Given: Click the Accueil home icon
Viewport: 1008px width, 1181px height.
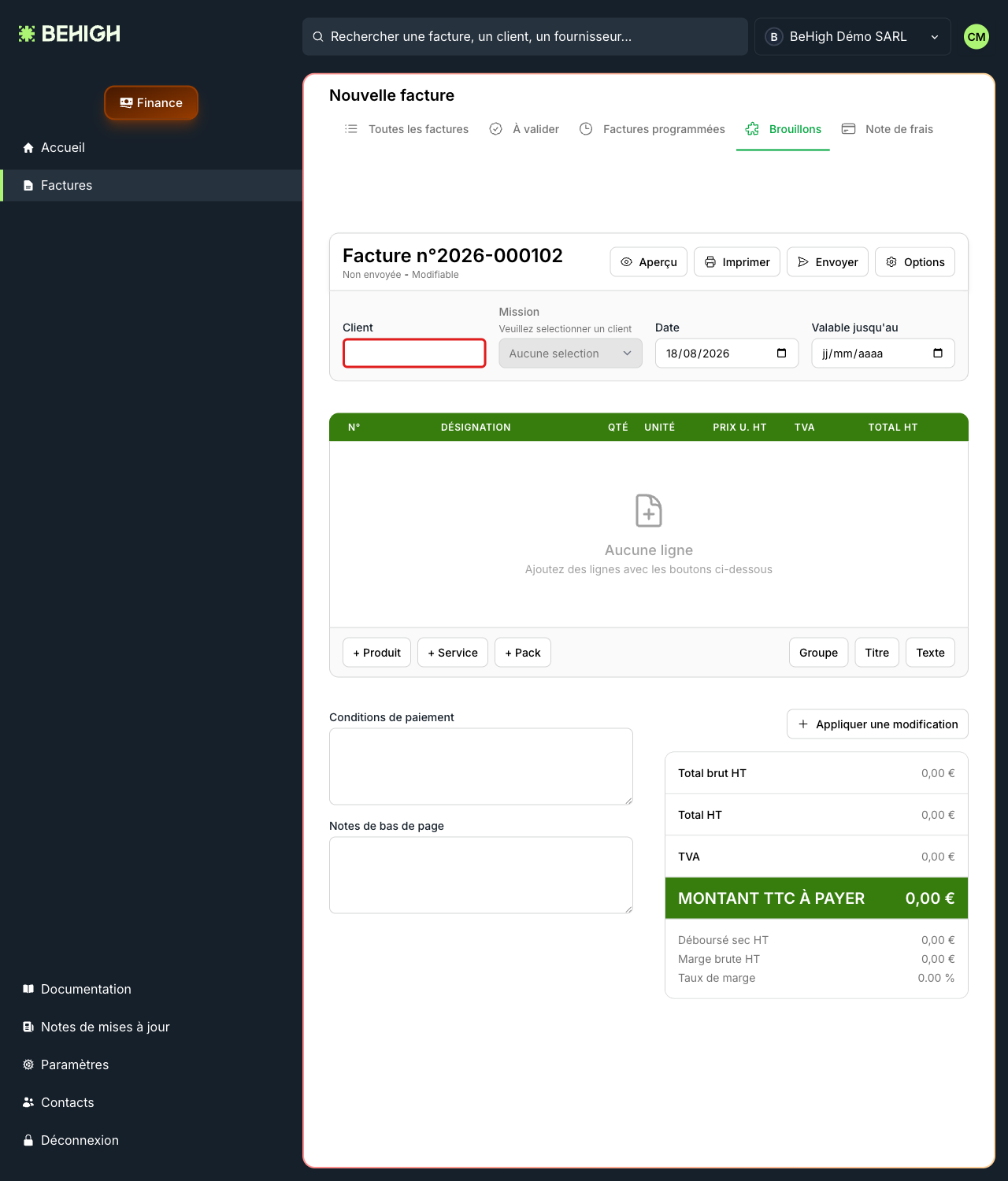Looking at the screenshot, I should coord(28,148).
